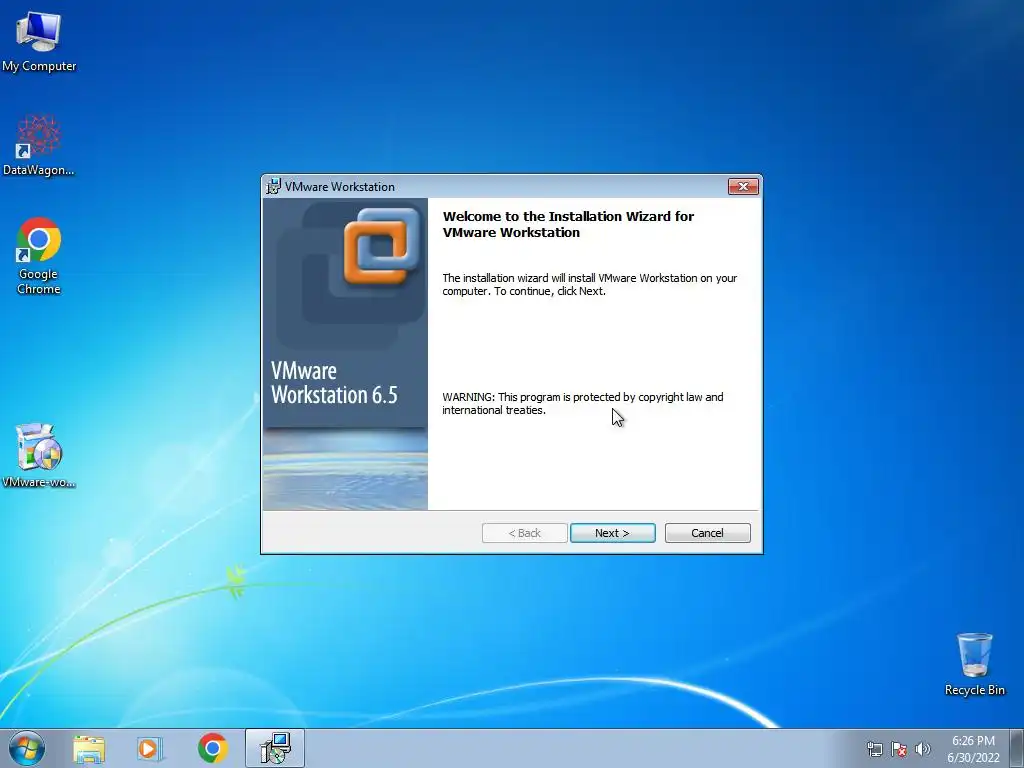Click the network tray icon

874,749
